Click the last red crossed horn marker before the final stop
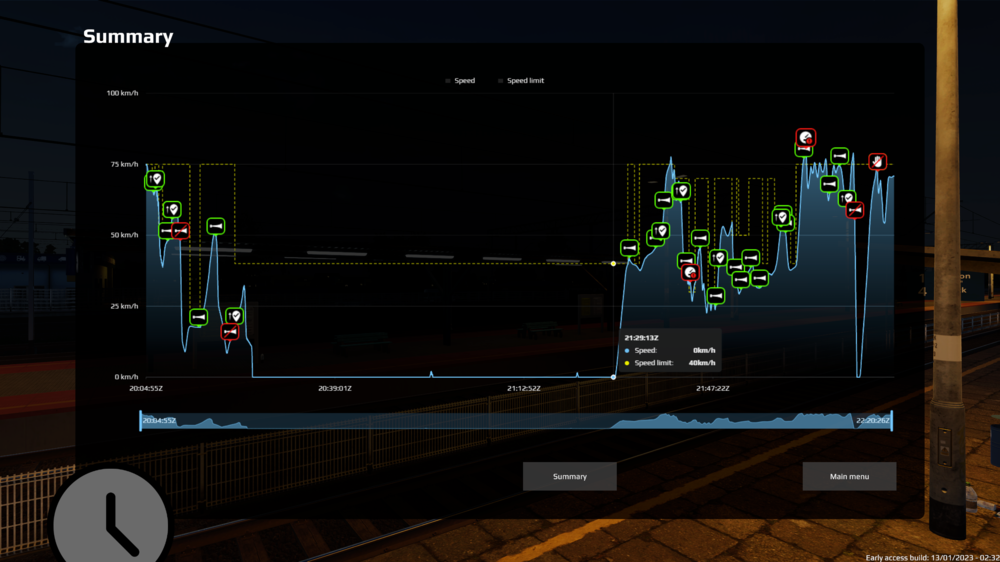Screen dimensions: 1000x562 pos(855,210)
